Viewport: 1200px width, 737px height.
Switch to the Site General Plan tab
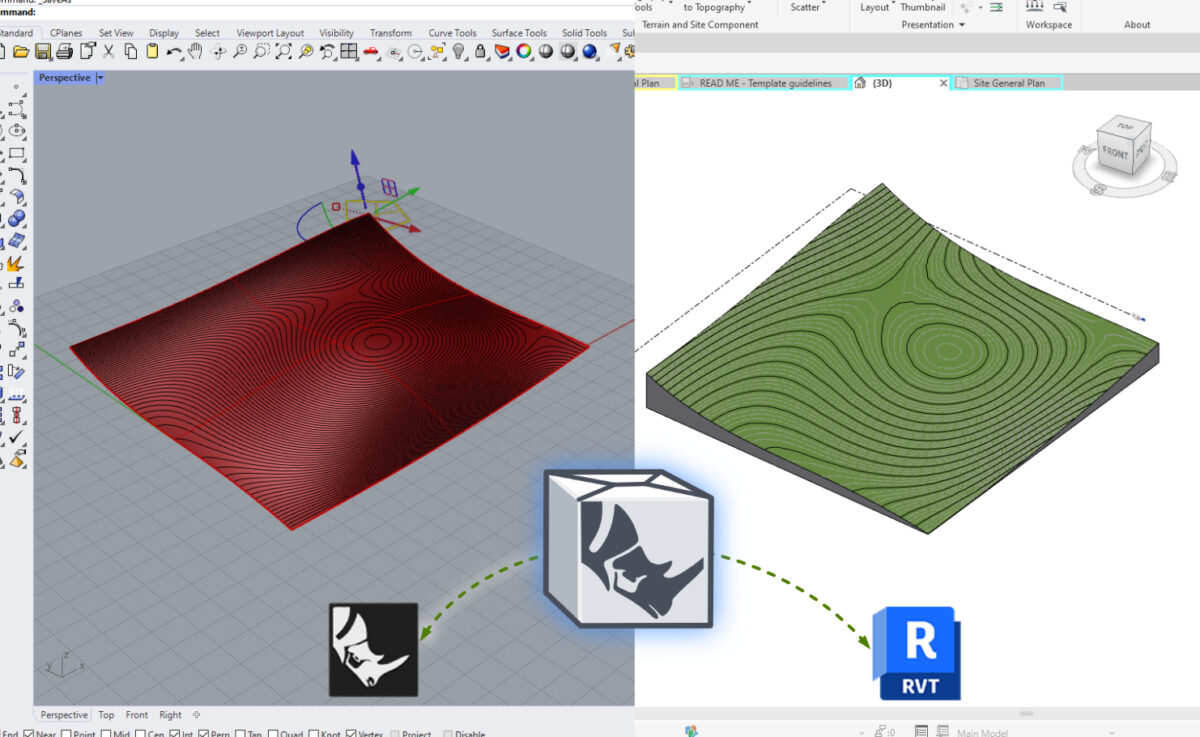pos(1012,83)
